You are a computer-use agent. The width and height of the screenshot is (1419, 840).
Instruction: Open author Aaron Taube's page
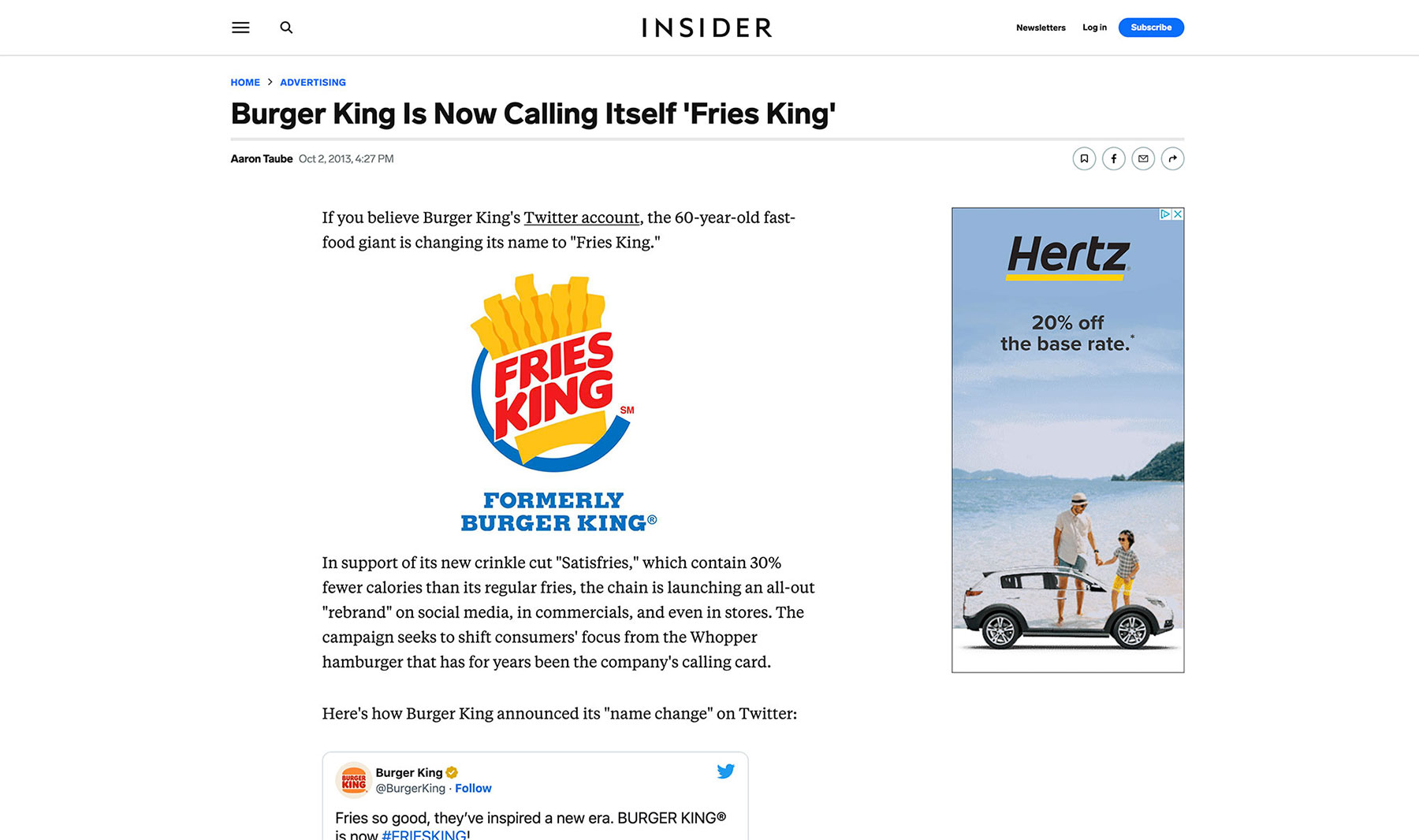click(x=262, y=159)
